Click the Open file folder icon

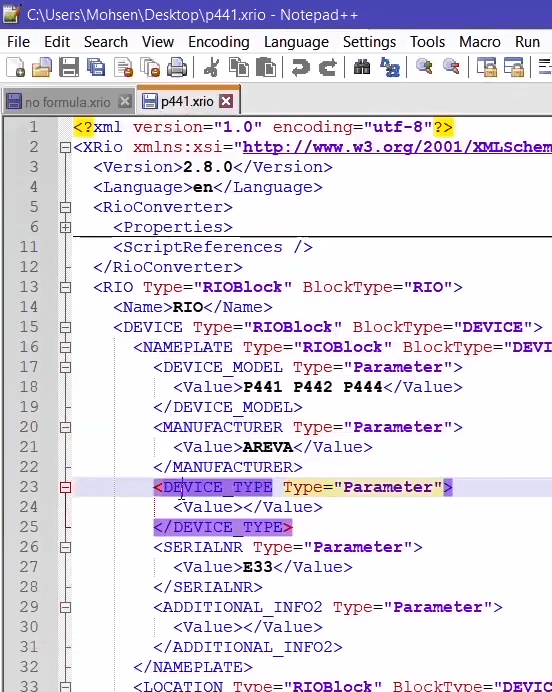(42, 68)
